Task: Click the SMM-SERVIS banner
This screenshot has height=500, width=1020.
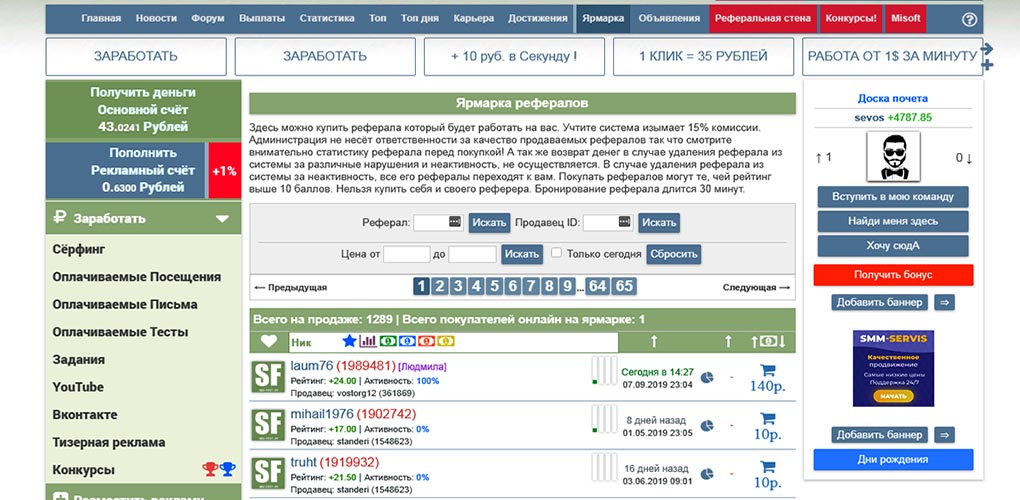Action: 893,369
